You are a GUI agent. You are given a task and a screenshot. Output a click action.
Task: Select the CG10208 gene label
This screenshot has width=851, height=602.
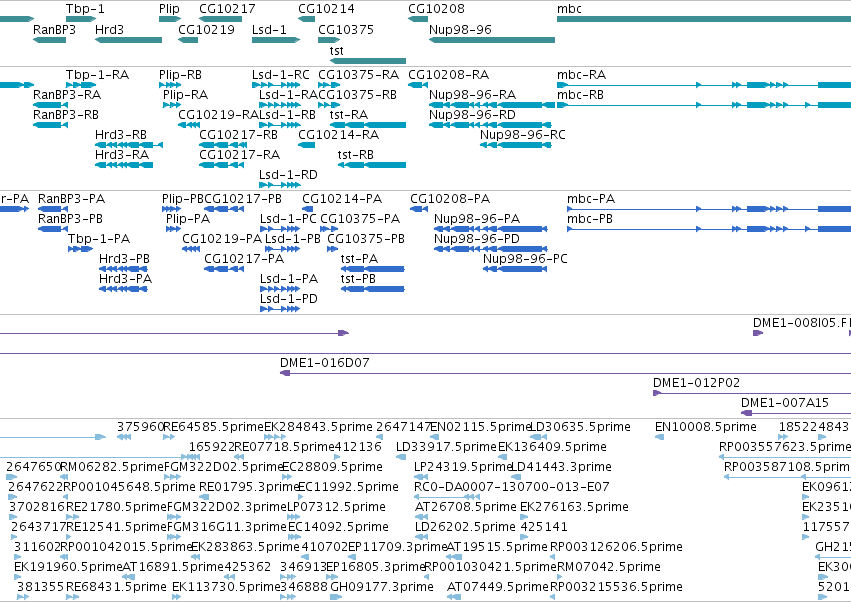point(436,9)
